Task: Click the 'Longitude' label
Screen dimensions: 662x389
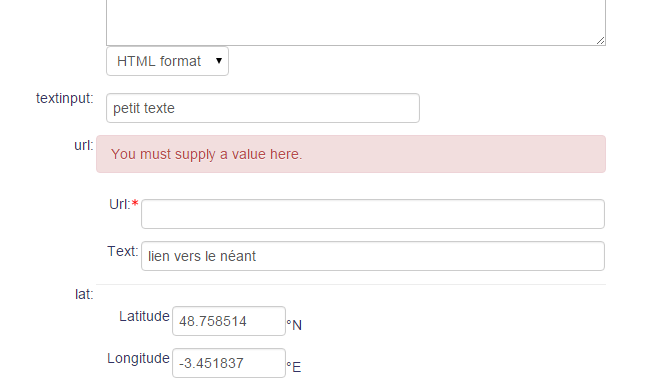Action: click(x=138, y=358)
